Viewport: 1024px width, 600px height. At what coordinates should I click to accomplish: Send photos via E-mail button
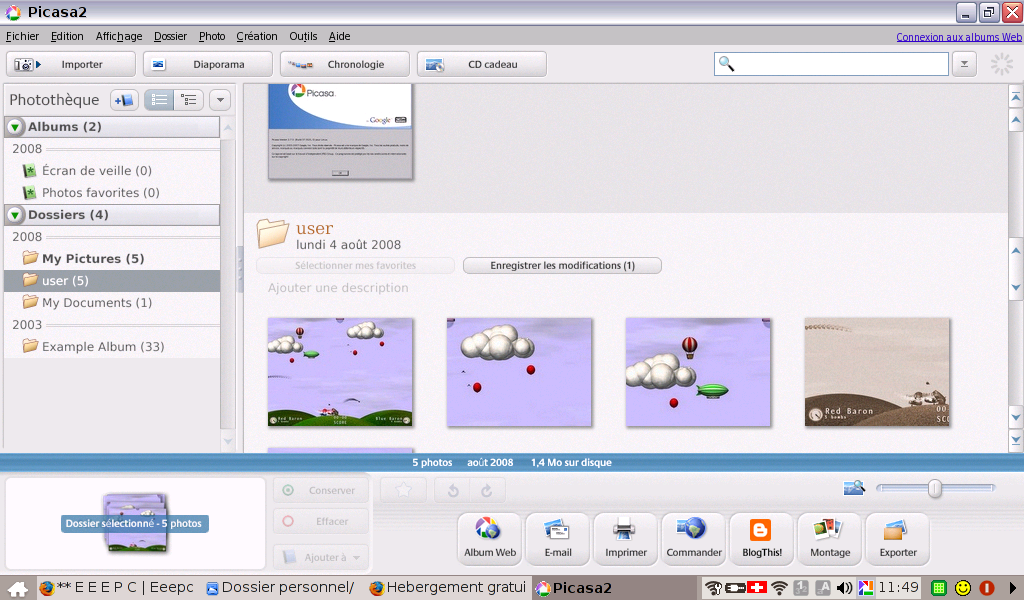point(558,538)
